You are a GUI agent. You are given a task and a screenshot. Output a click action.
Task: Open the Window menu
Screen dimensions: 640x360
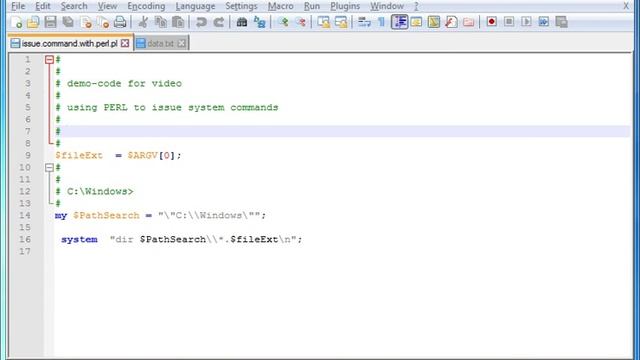[387, 6]
